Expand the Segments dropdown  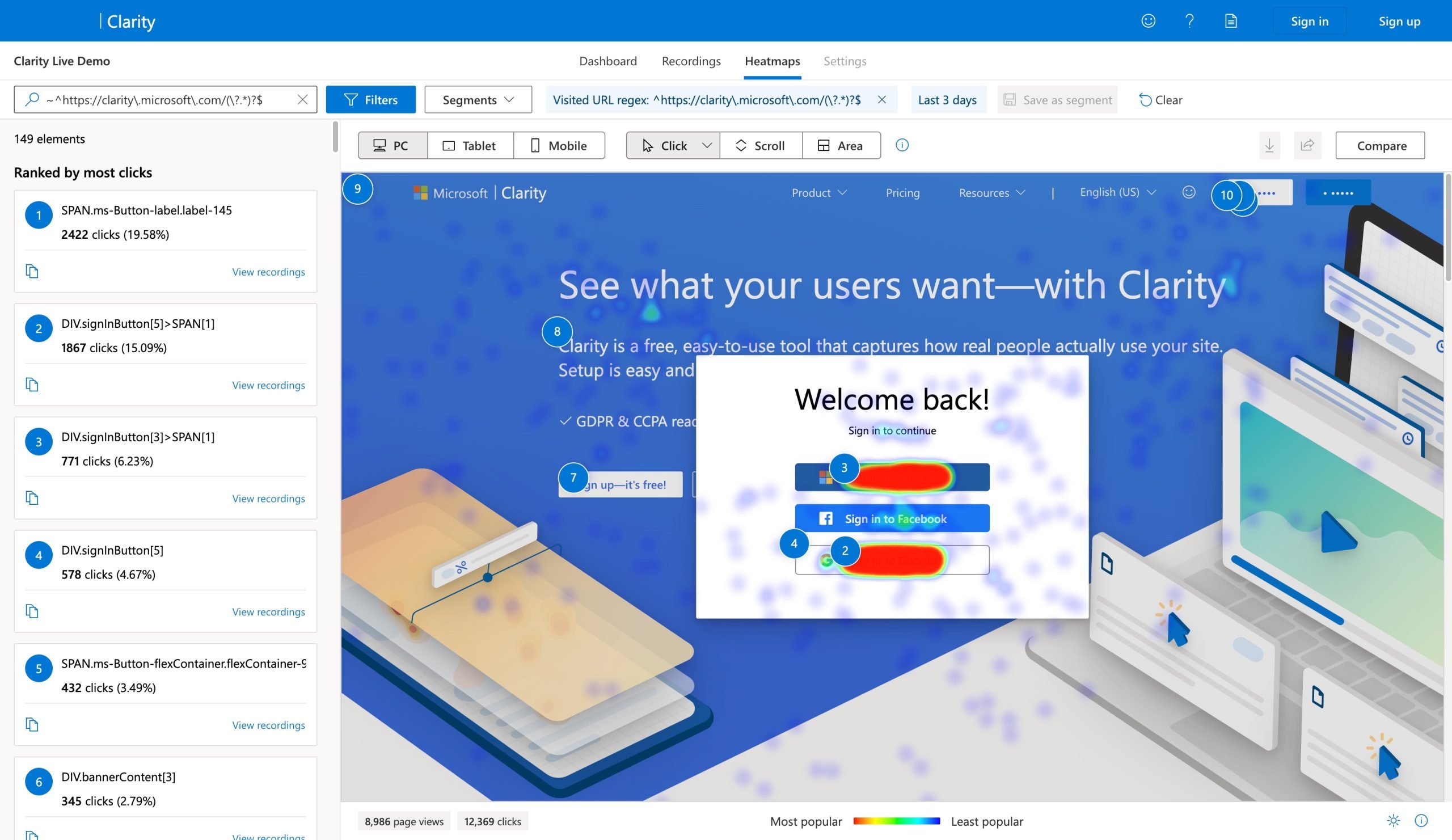478,99
